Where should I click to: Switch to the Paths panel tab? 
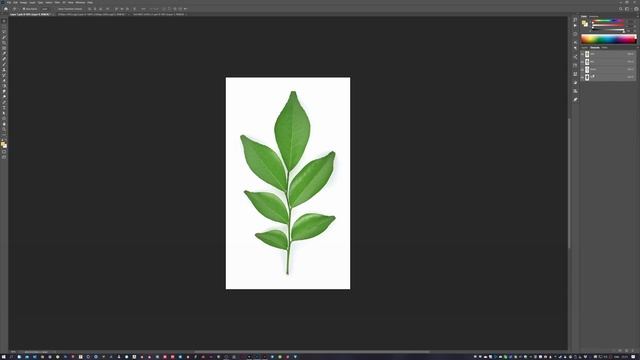[604, 47]
